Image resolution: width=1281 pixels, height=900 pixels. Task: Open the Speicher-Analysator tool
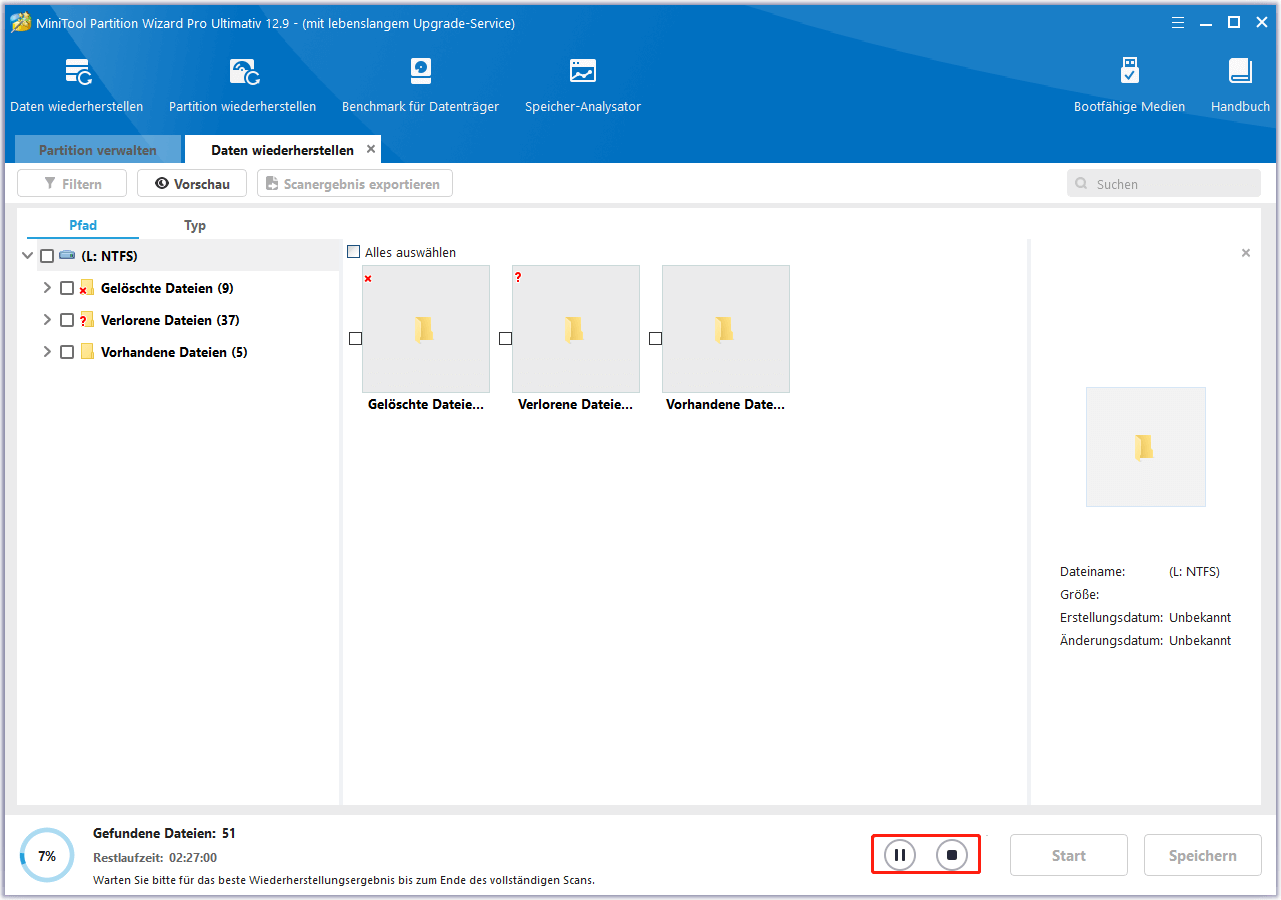[x=583, y=85]
